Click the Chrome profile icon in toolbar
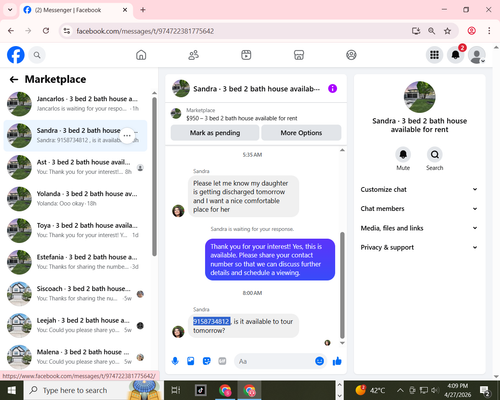The height and width of the screenshot is (400, 500). tap(471, 31)
